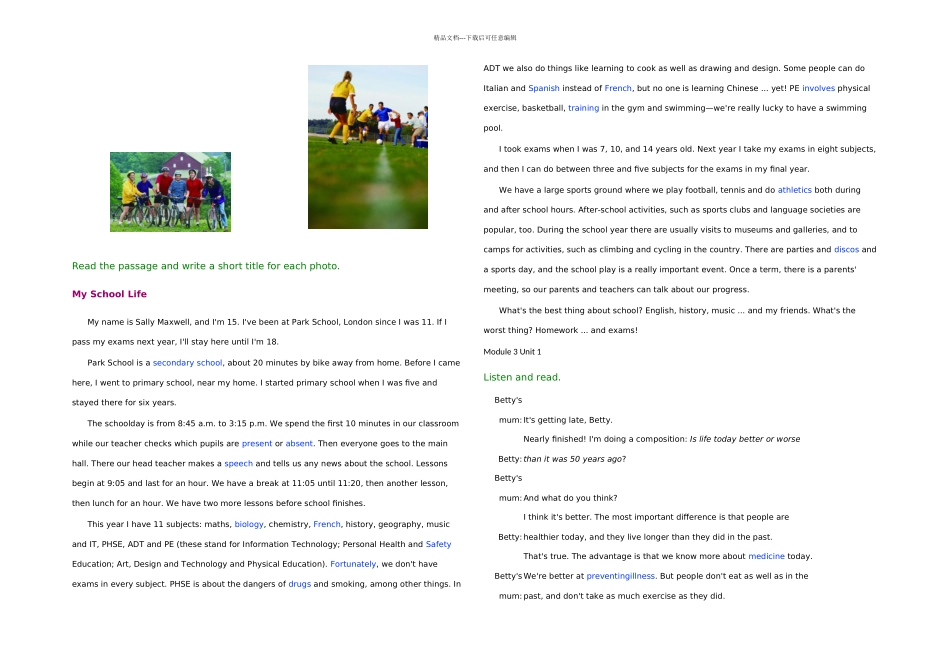Click the blue word 'training'
The height and width of the screenshot is (672, 950).
click(x=583, y=108)
